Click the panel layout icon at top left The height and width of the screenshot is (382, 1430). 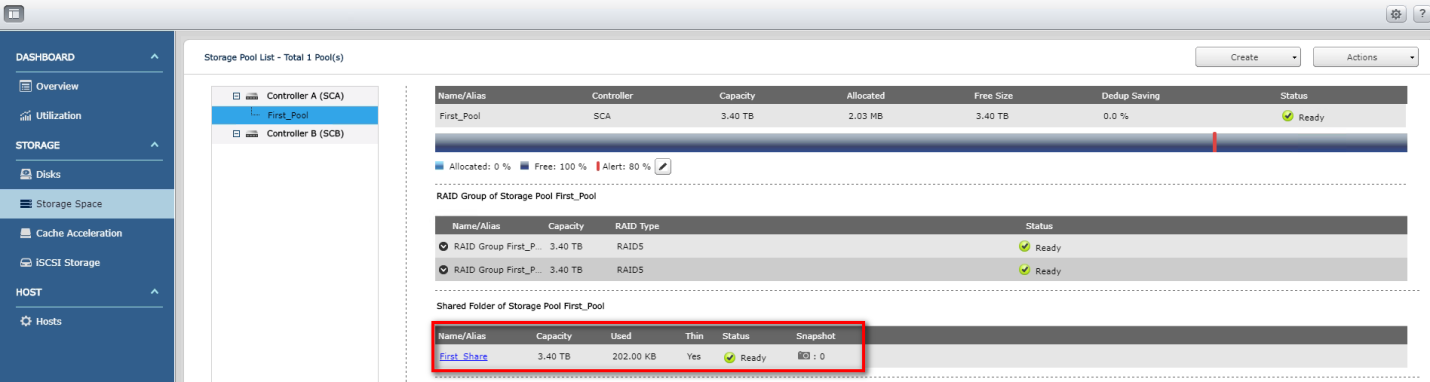(x=15, y=13)
